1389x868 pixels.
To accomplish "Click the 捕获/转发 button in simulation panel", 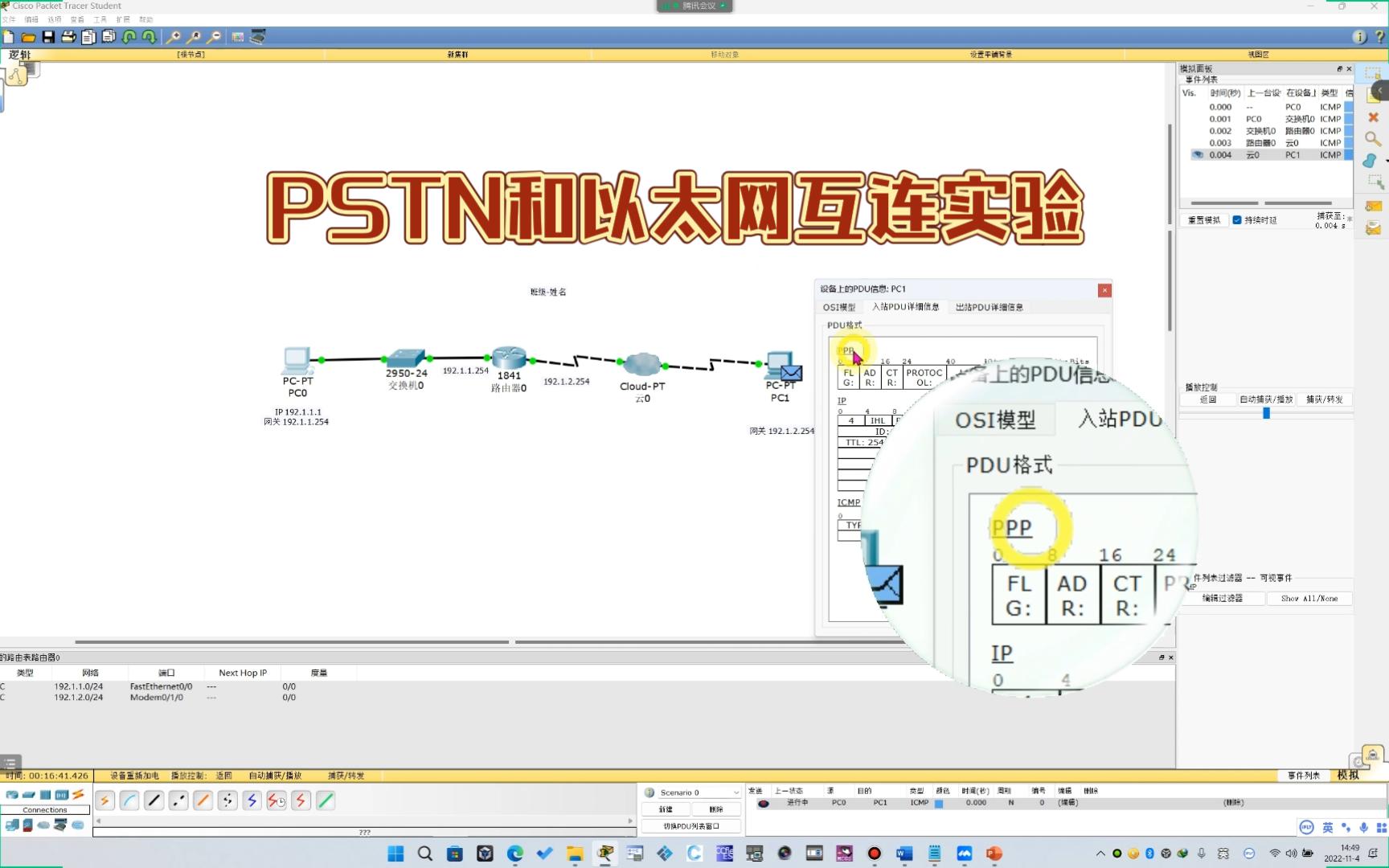I will pos(1325,399).
